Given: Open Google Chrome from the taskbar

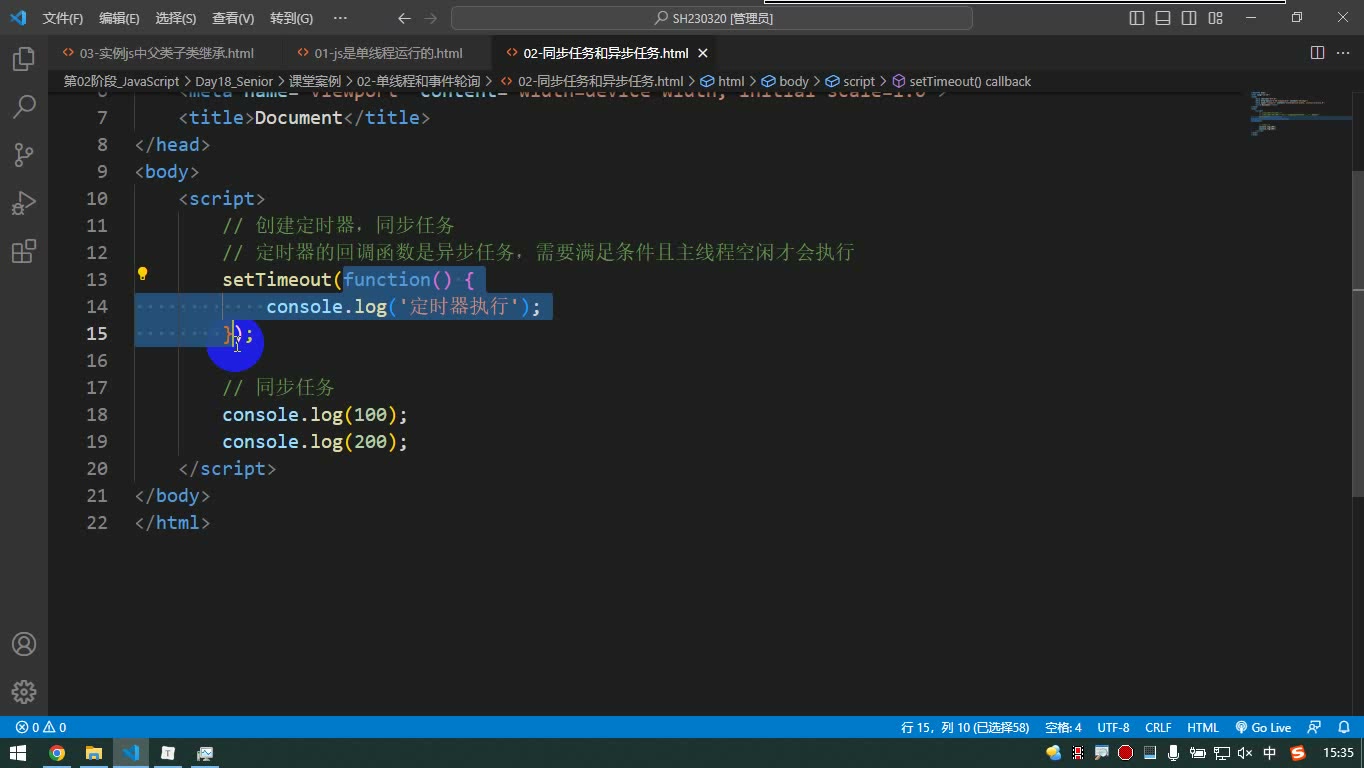Looking at the screenshot, I should coord(57,753).
